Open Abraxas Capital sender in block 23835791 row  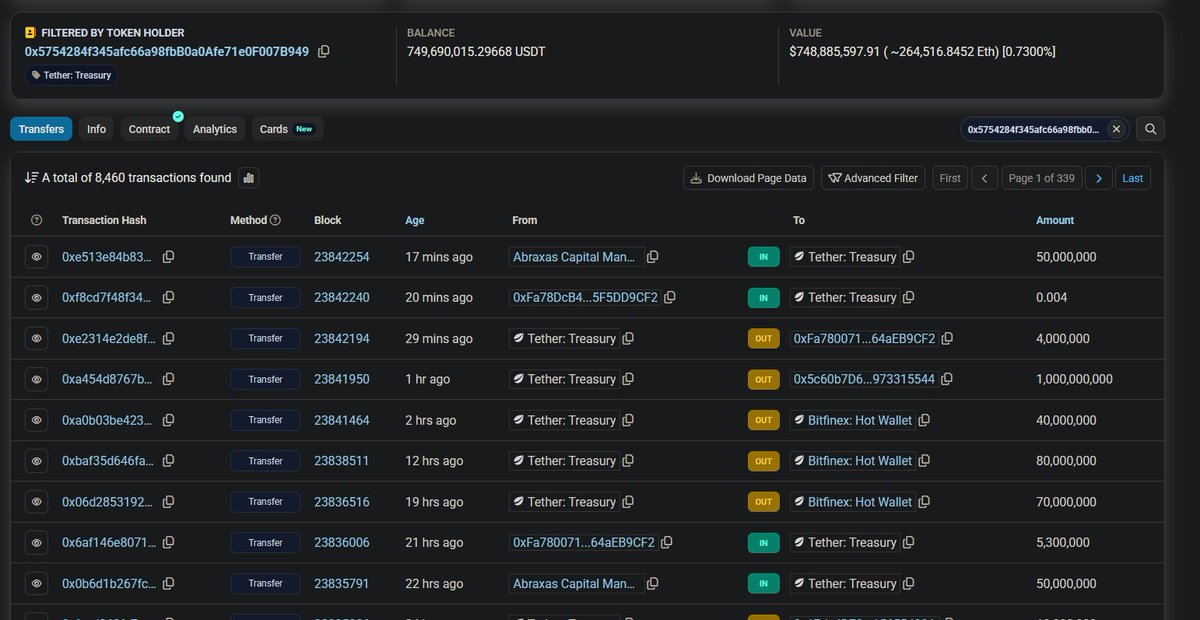click(574, 584)
